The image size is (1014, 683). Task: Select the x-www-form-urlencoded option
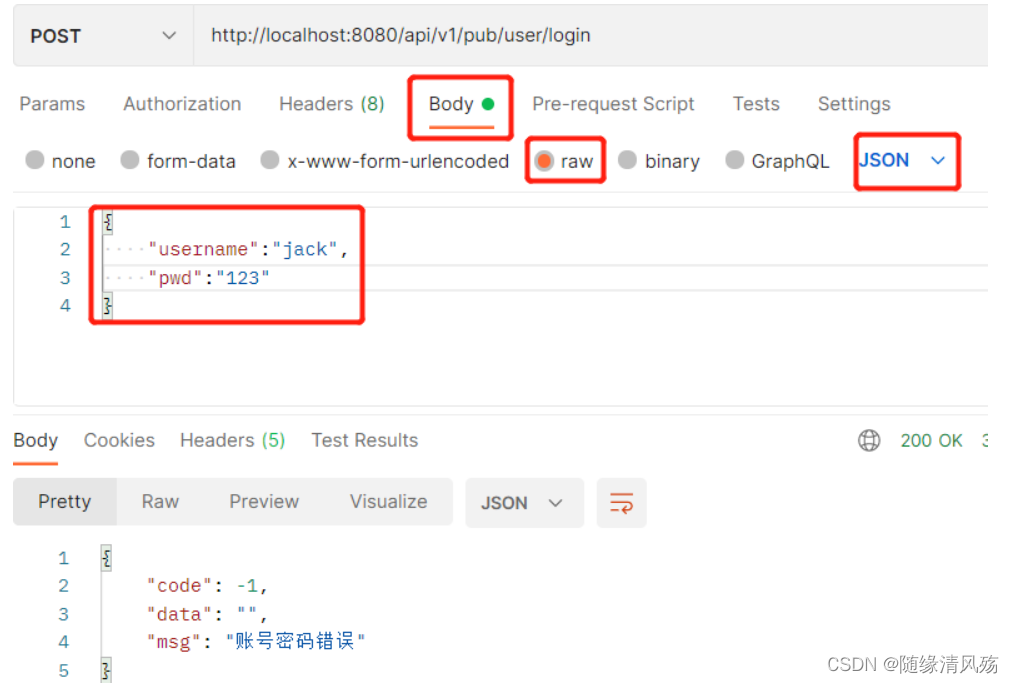point(384,160)
